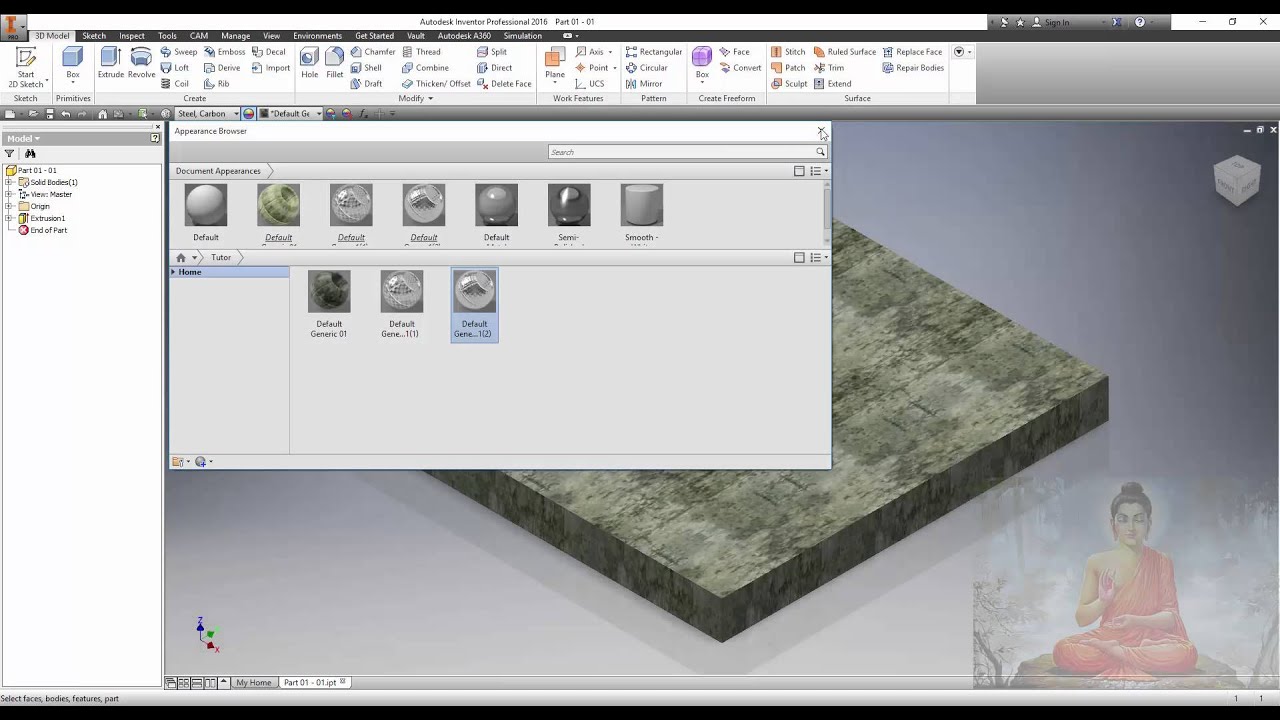
Task: Open the Repair Bodies tool
Action: pyautogui.click(x=913, y=68)
